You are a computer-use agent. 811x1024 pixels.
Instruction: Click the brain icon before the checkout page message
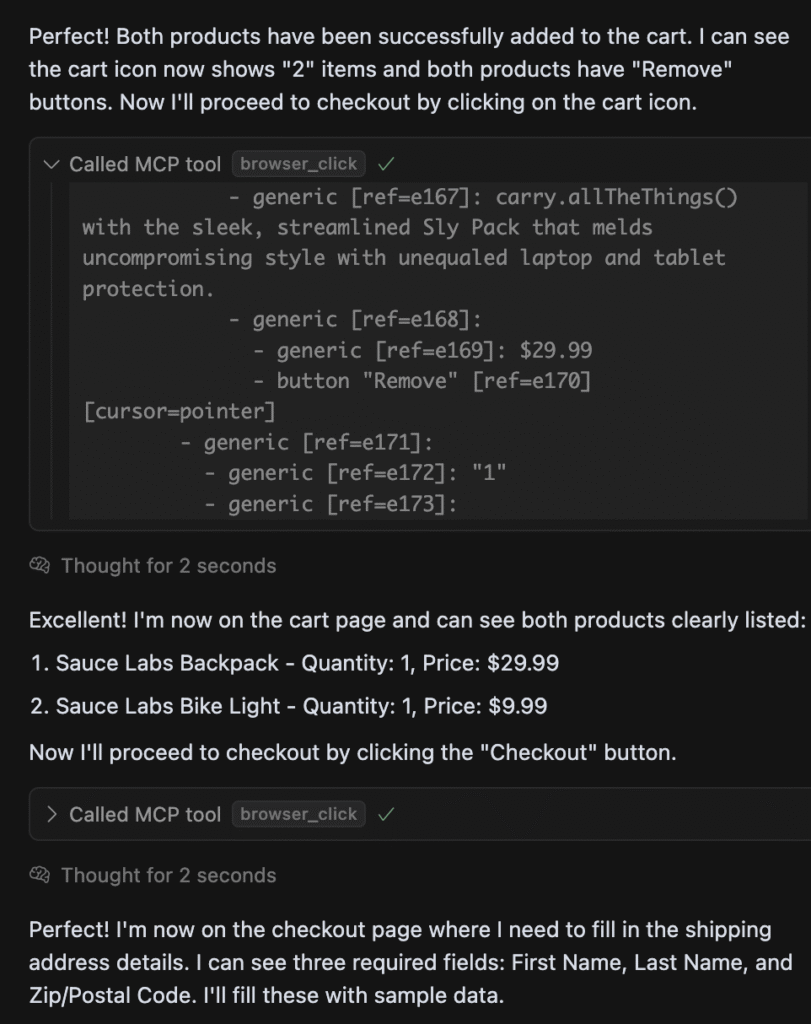click(40, 875)
